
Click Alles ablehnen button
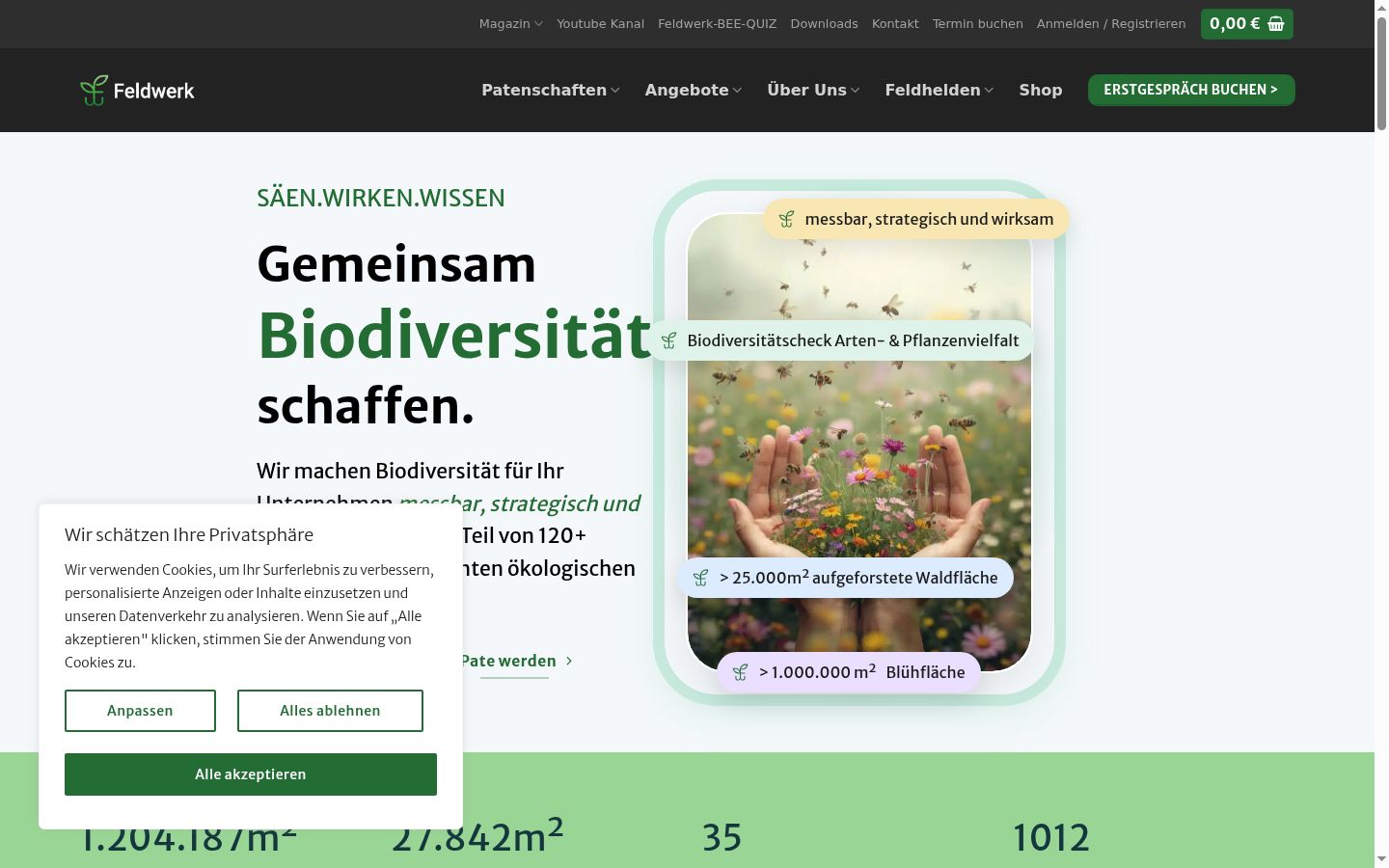330,711
